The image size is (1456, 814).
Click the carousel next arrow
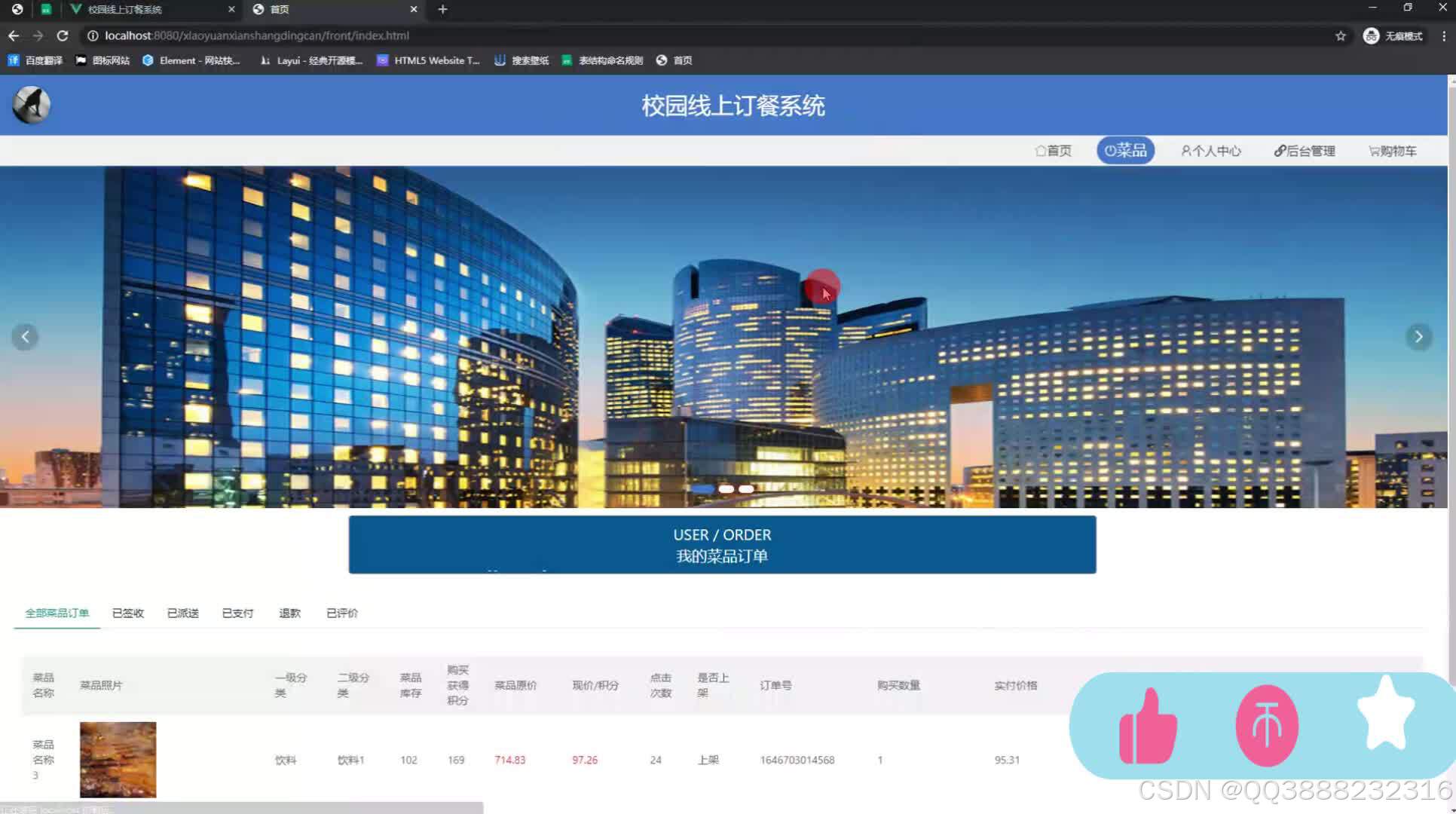1418,337
